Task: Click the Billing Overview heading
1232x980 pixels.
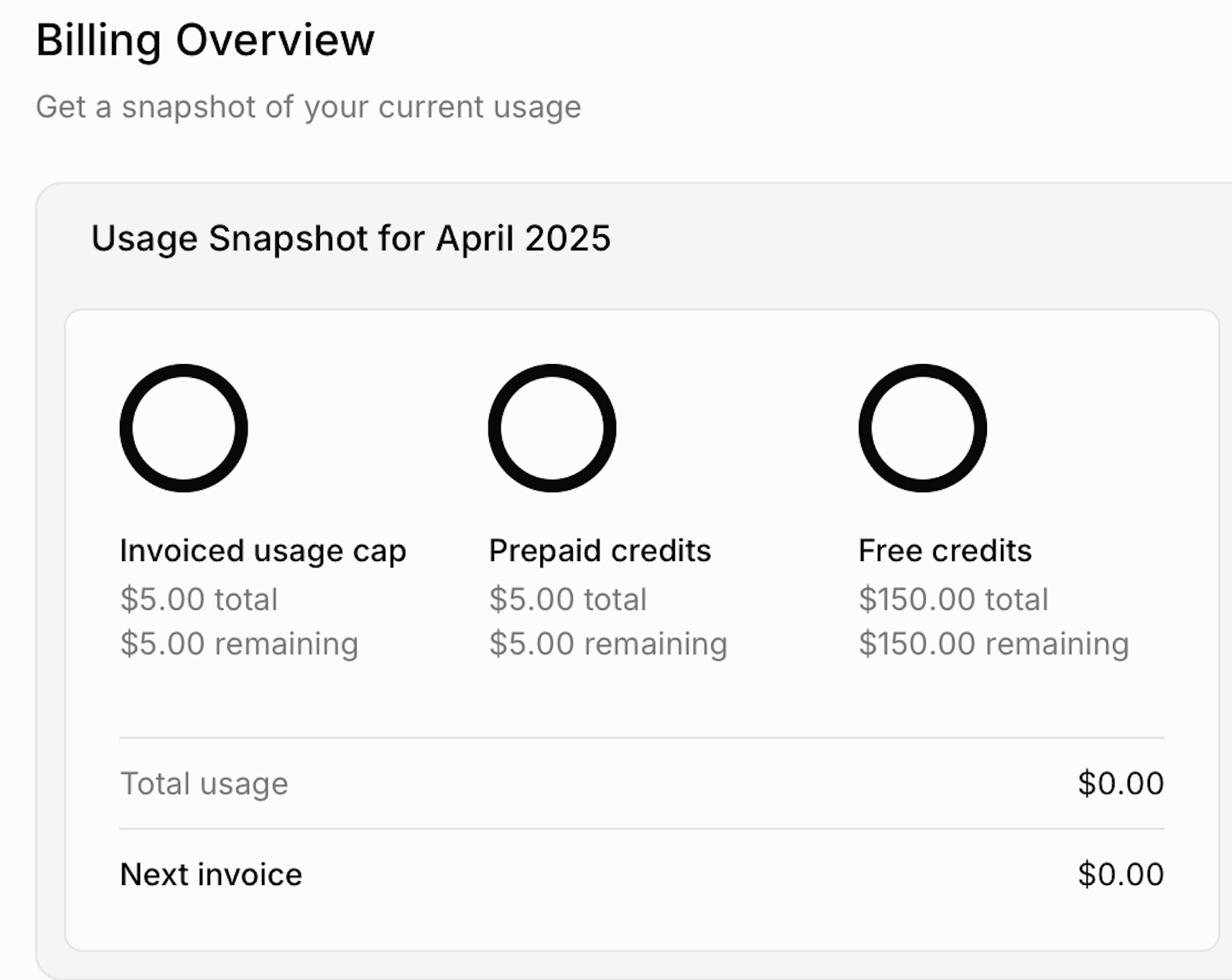Action: tap(205, 40)
